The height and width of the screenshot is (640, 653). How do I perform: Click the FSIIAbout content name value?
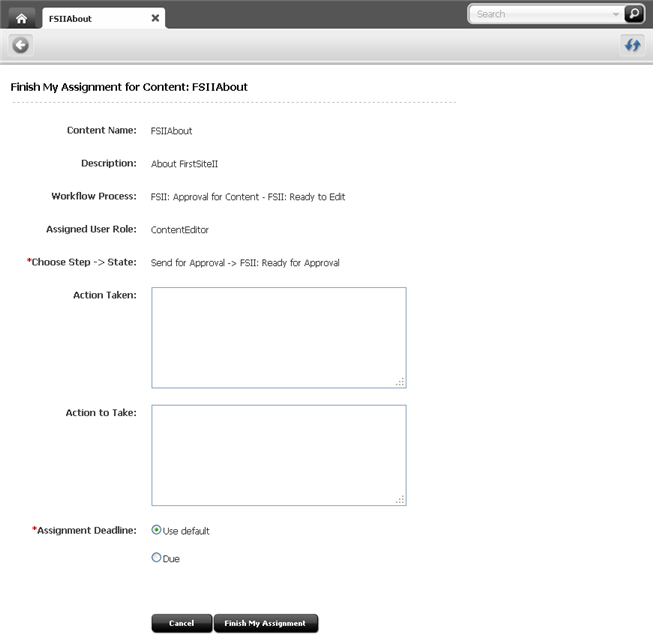[171, 131]
